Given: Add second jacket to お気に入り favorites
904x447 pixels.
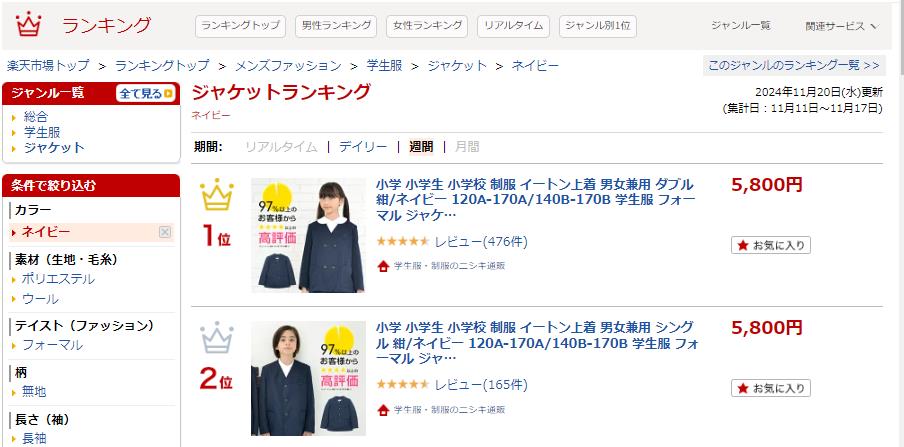Looking at the screenshot, I should pyautogui.click(x=771, y=388).
